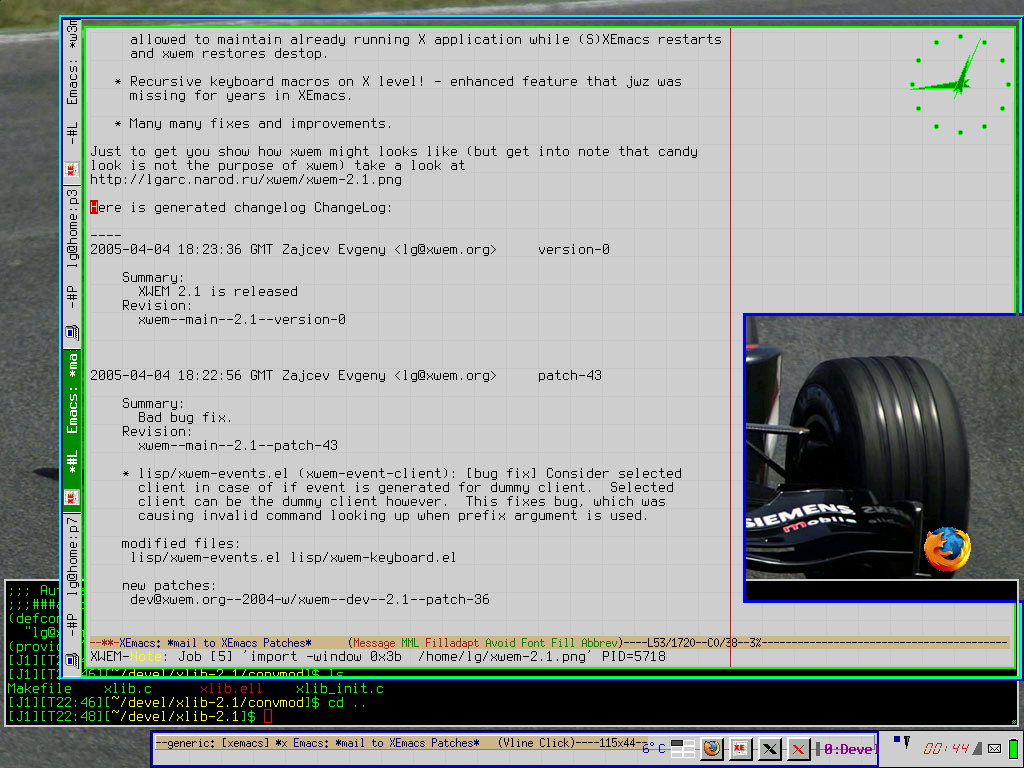Click the green battery level indicator

tap(1014, 748)
